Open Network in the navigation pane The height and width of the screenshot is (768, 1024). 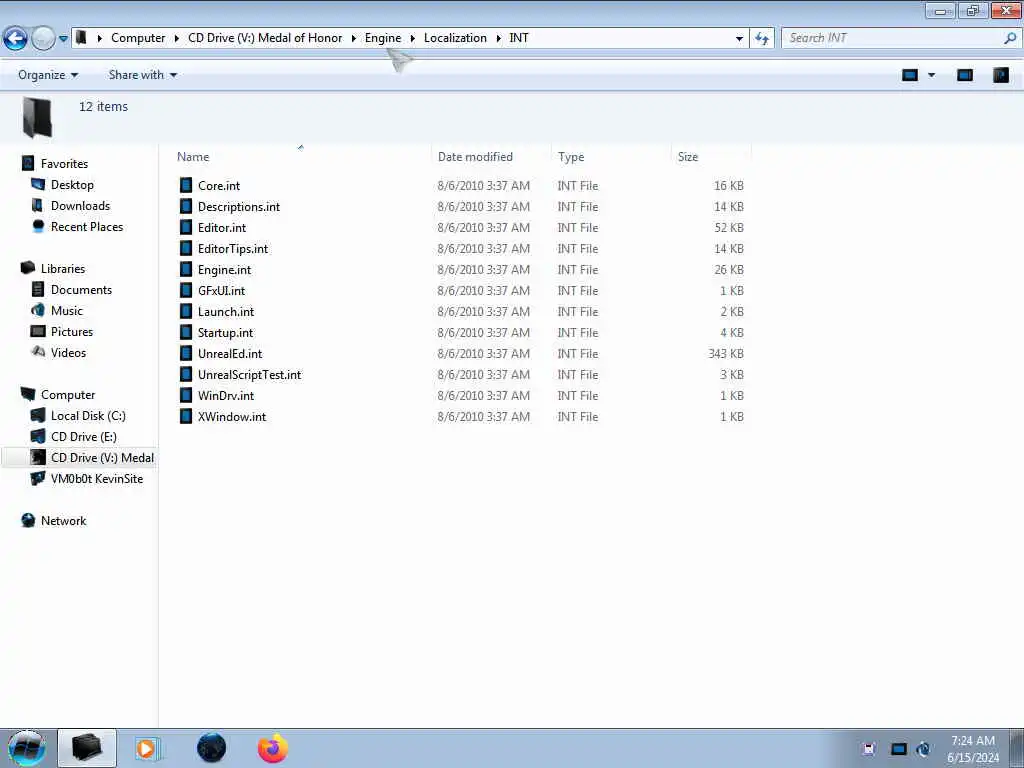point(63,520)
